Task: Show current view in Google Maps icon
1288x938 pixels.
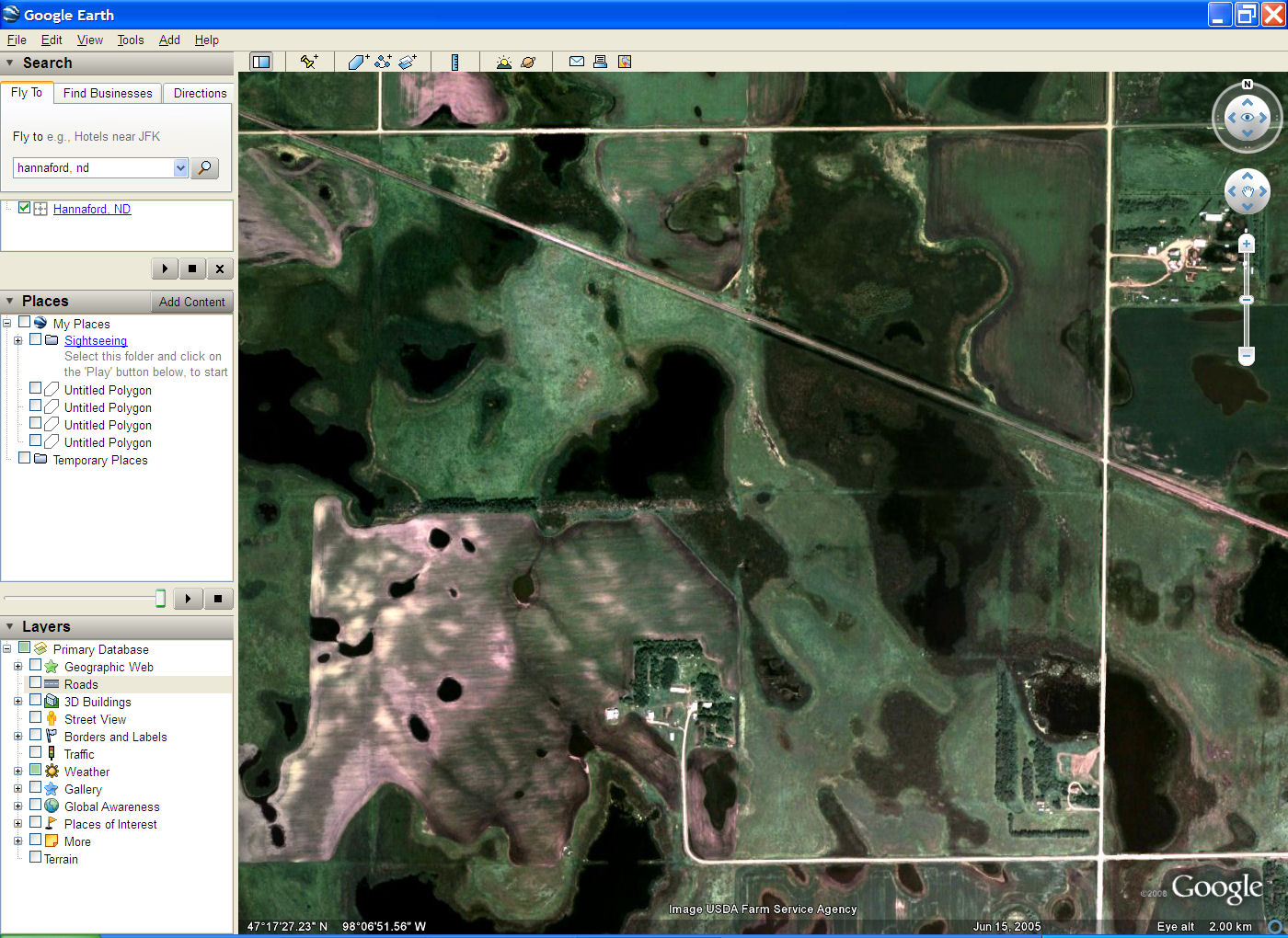Action: [625, 62]
